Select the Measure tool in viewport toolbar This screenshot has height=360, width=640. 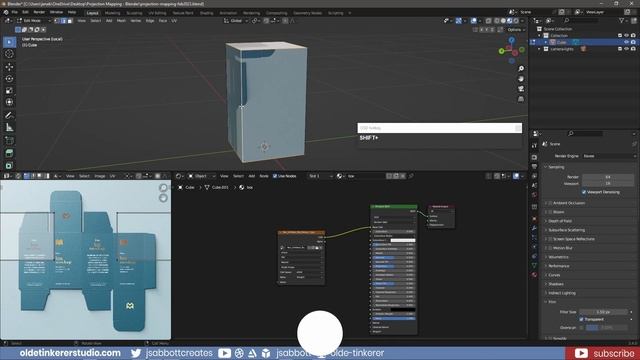pyautogui.click(x=9, y=127)
